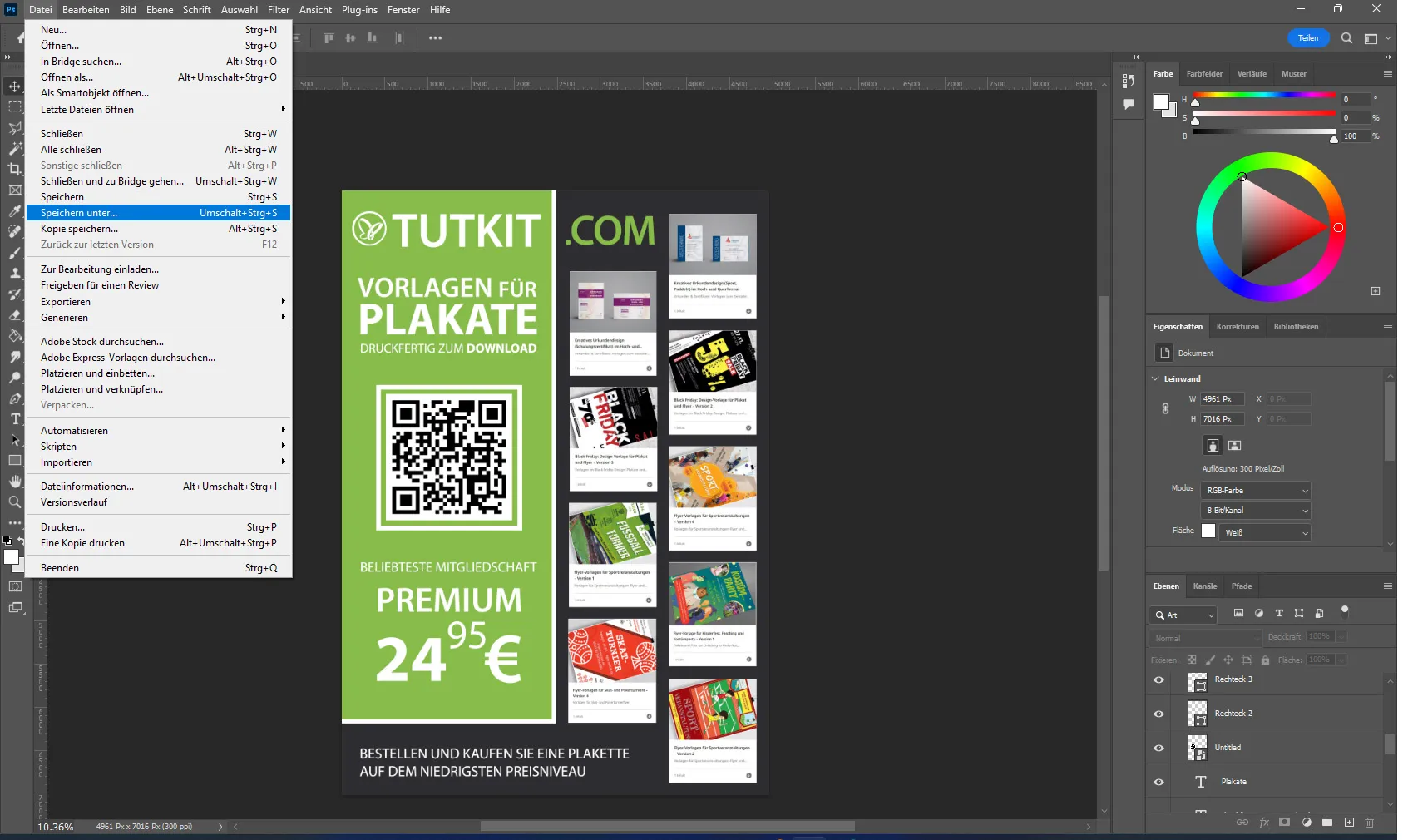Click the canvas width W field

pos(1222,399)
